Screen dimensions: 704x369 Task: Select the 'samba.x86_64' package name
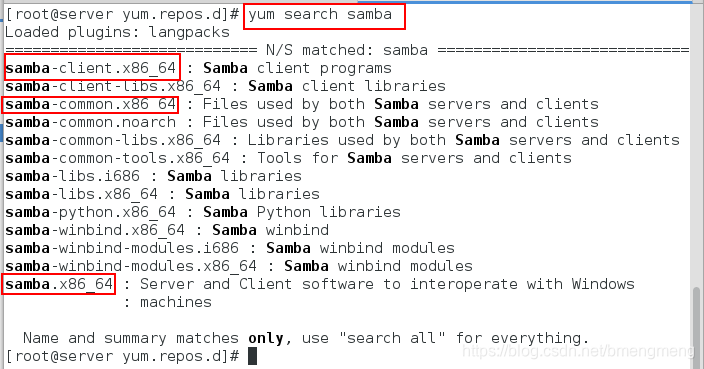(59, 284)
